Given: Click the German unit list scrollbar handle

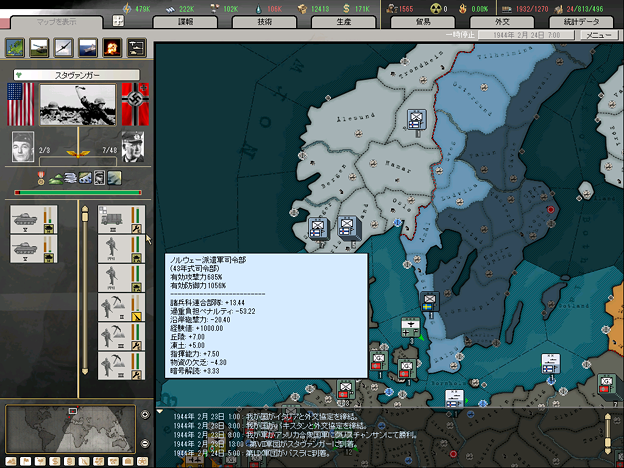Looking at the screenshot, I should tap(85, 217).
